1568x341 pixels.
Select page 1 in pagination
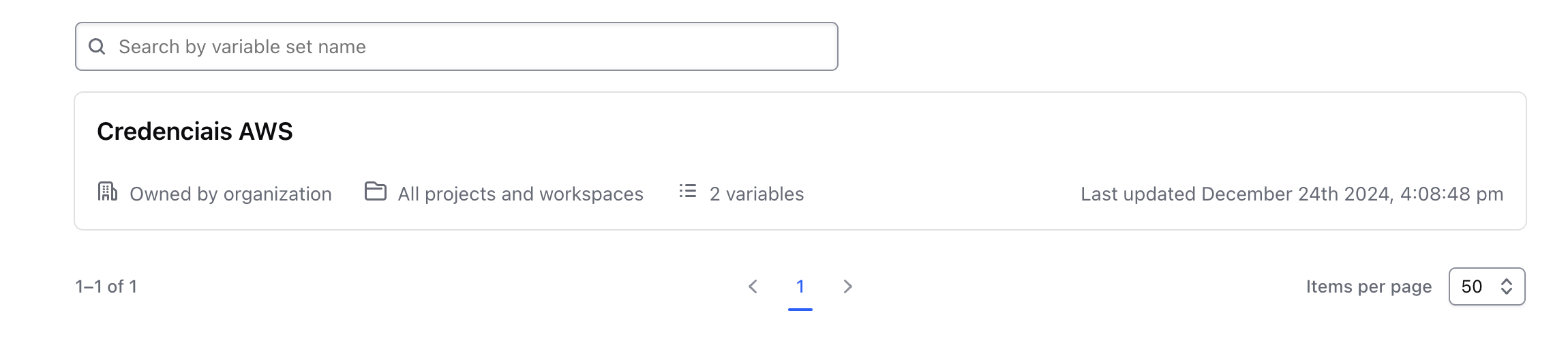coord(800,286)
